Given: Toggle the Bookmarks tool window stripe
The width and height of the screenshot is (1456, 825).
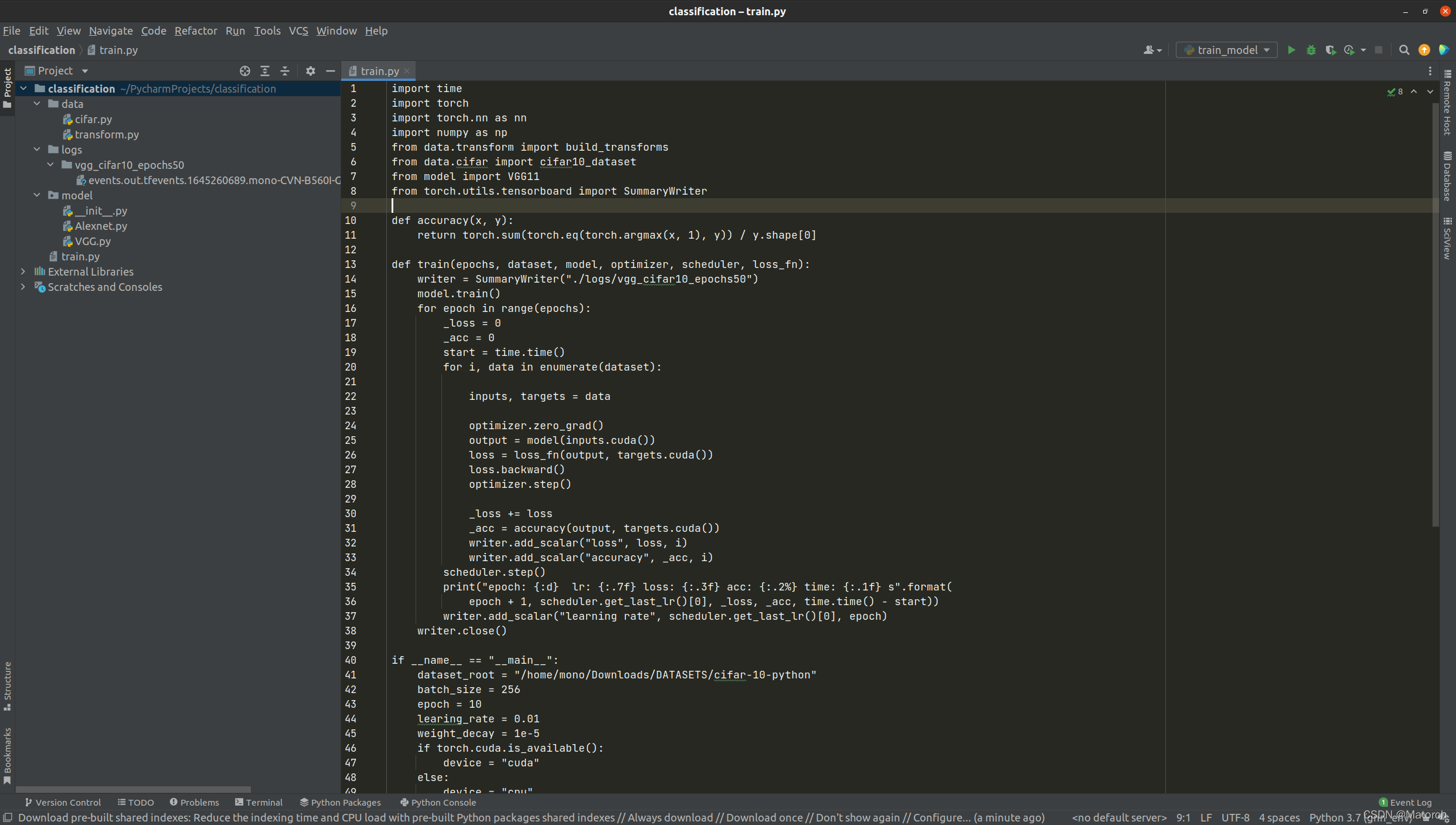Looking at the screenshot, I should [x=8, y=755].
